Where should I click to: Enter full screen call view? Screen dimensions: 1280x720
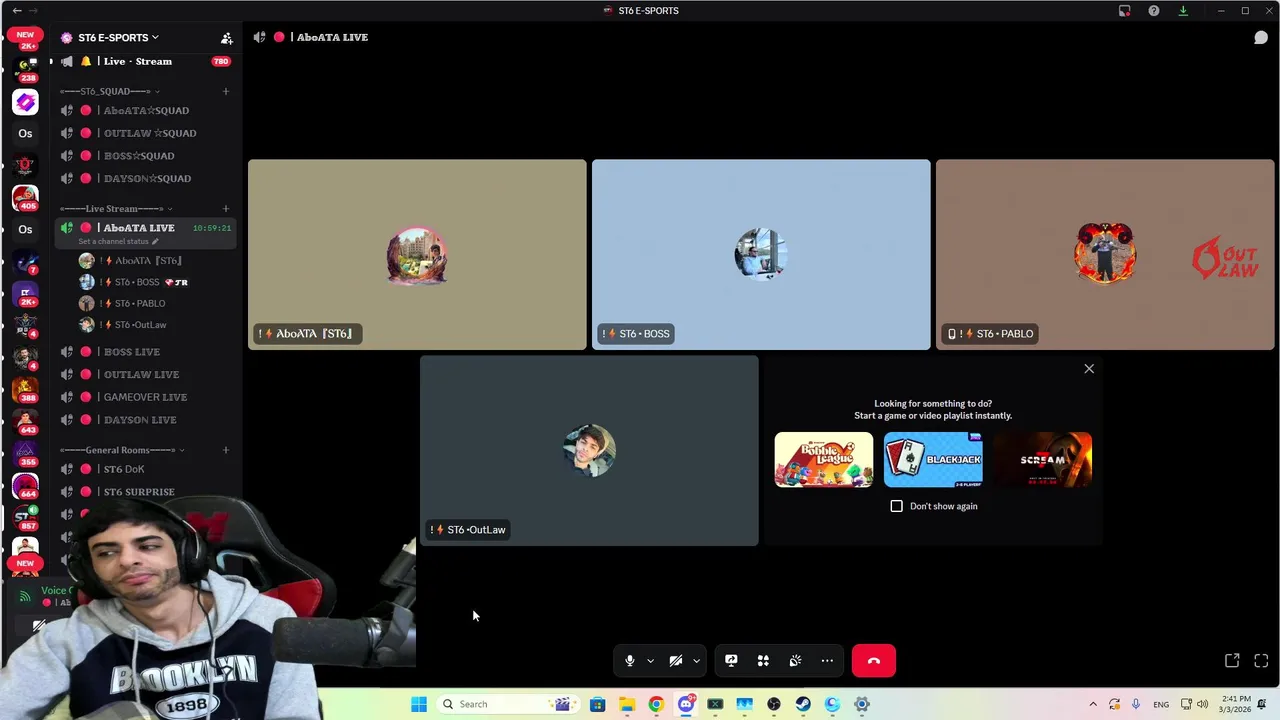click(x=1261, y=661)
